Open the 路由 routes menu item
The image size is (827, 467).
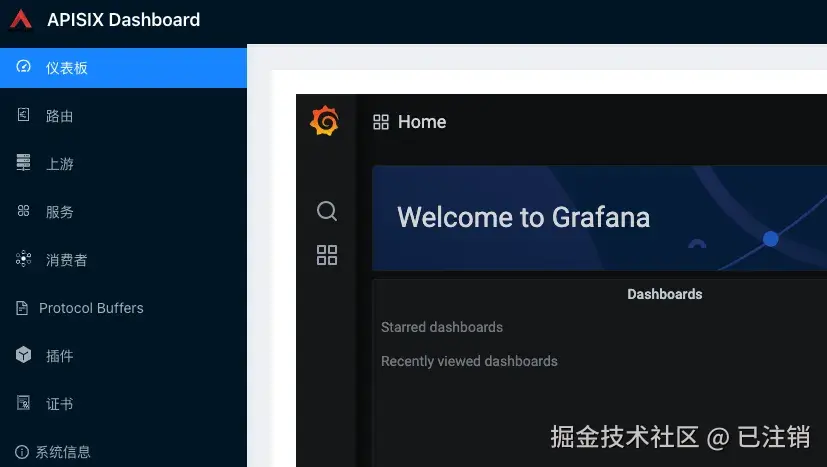point(123,116)
